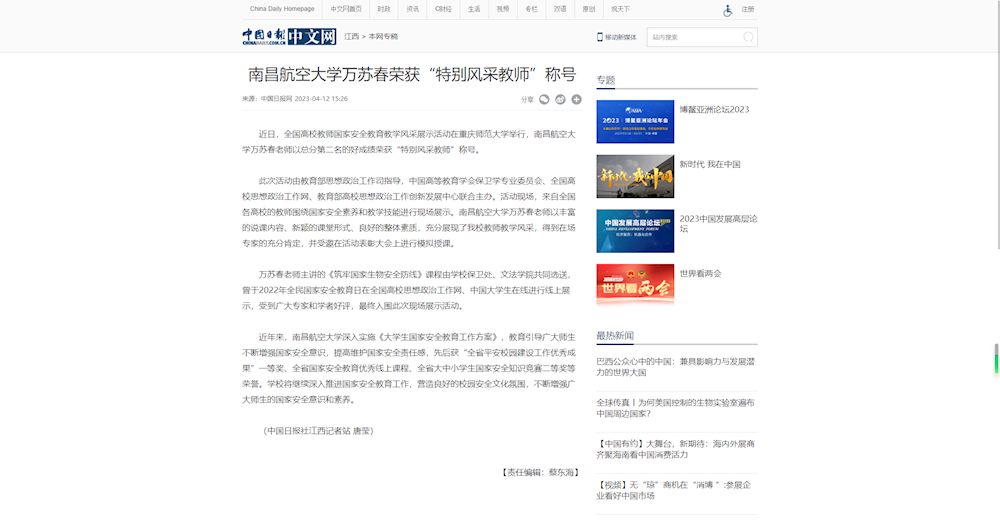The height and width of the screenshot is (520, 1000).
Task: Click 江西 in the breadcrumb
Action: pyautogui.click(x=351, y=36)
